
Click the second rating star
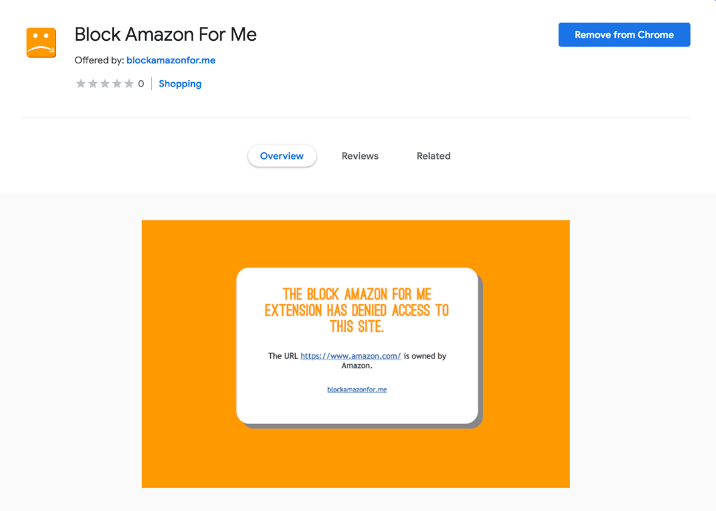click(x=93, y=84)
